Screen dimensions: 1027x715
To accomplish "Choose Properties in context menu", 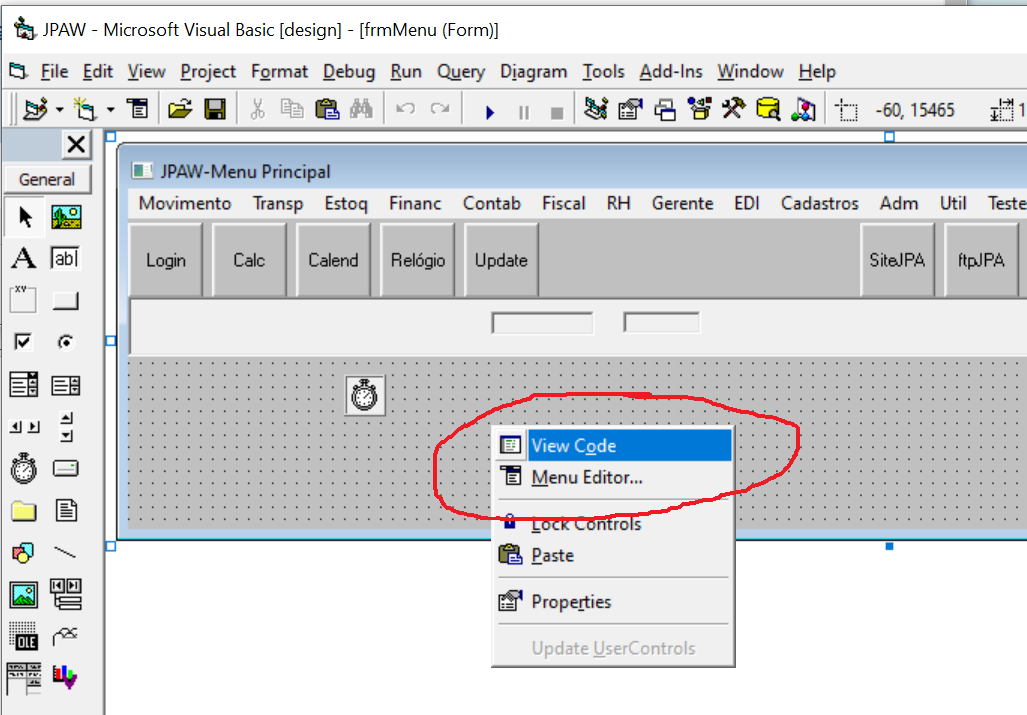I will pos(613,602).
